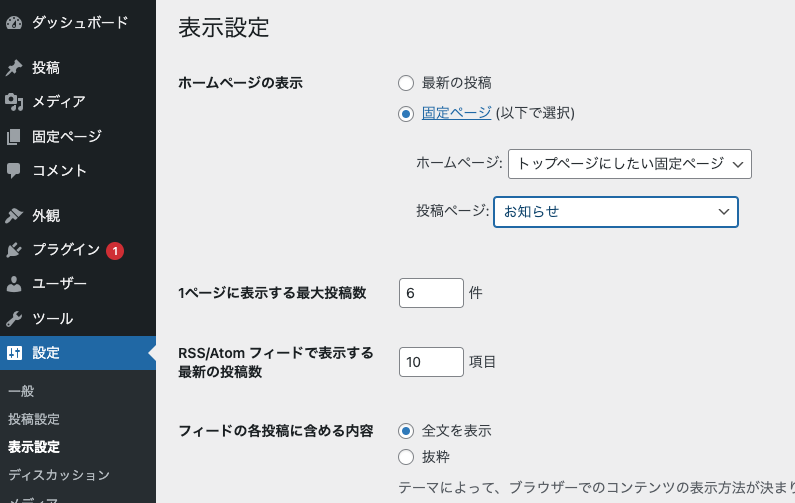The width and height of the screenshot is (795, 503).
Task: Click the 外観 paintbrush icon
Action: 14,215
